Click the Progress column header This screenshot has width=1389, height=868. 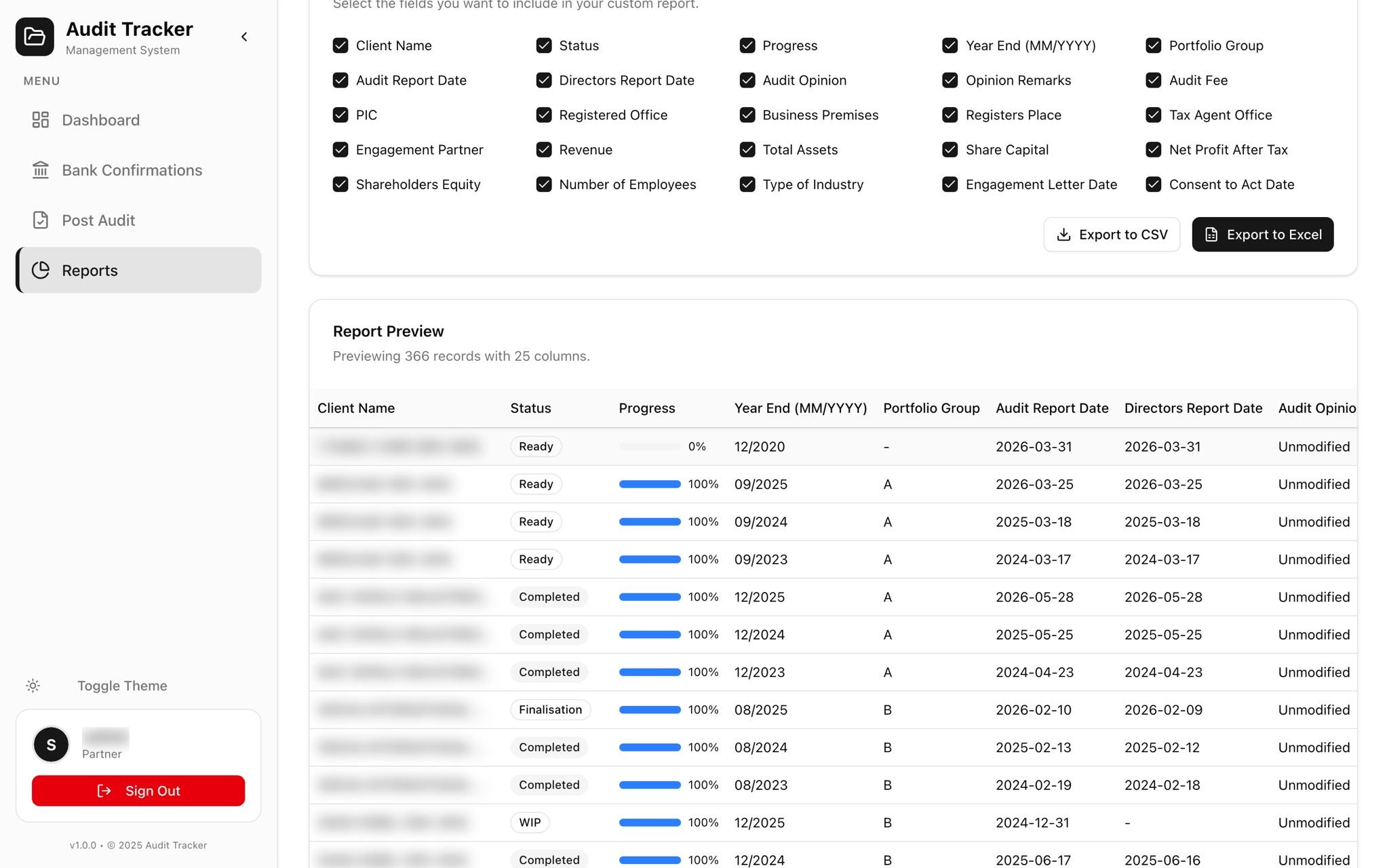[x=647, y=408]
